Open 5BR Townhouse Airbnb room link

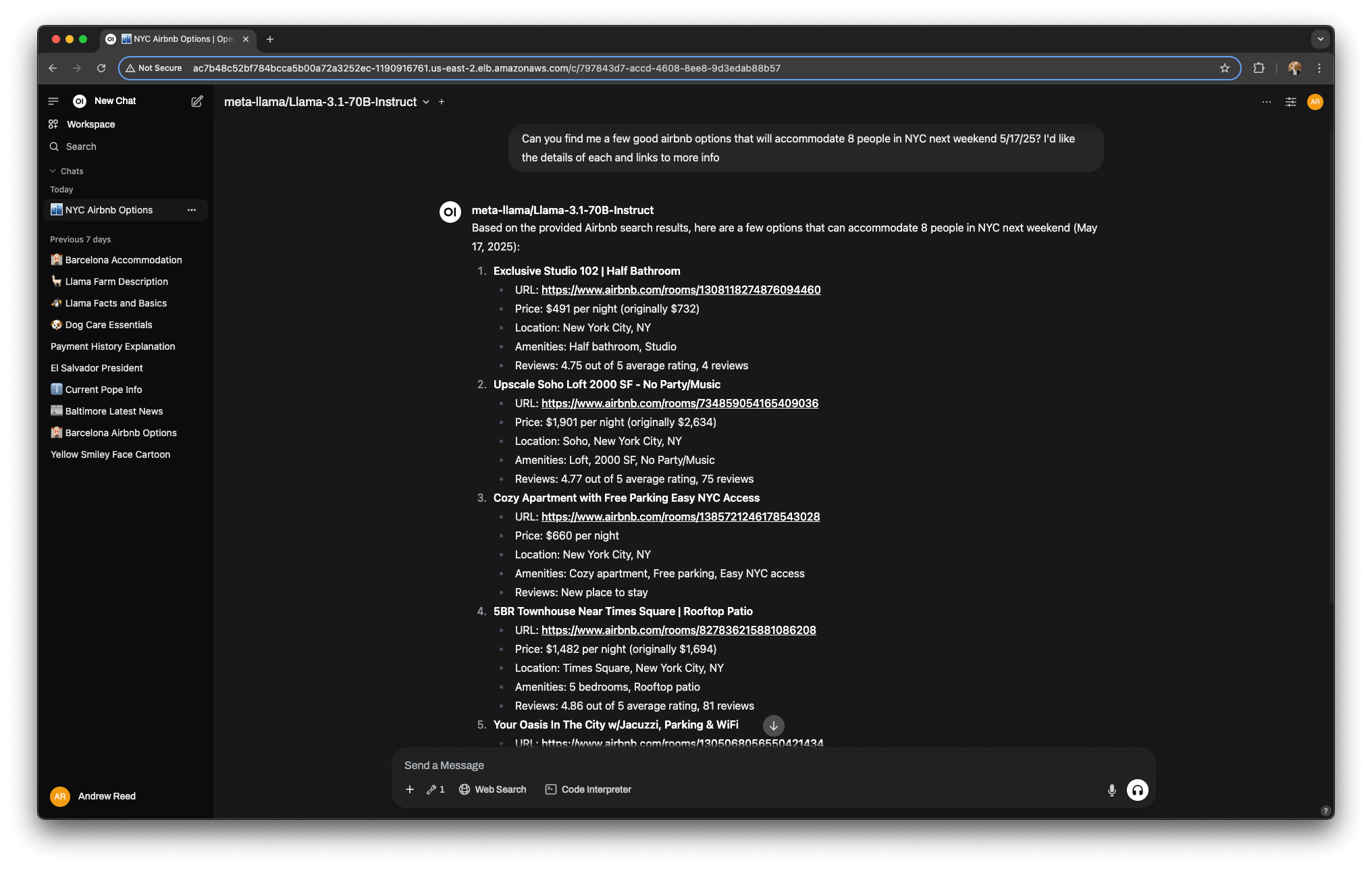(x=679, y=630)
